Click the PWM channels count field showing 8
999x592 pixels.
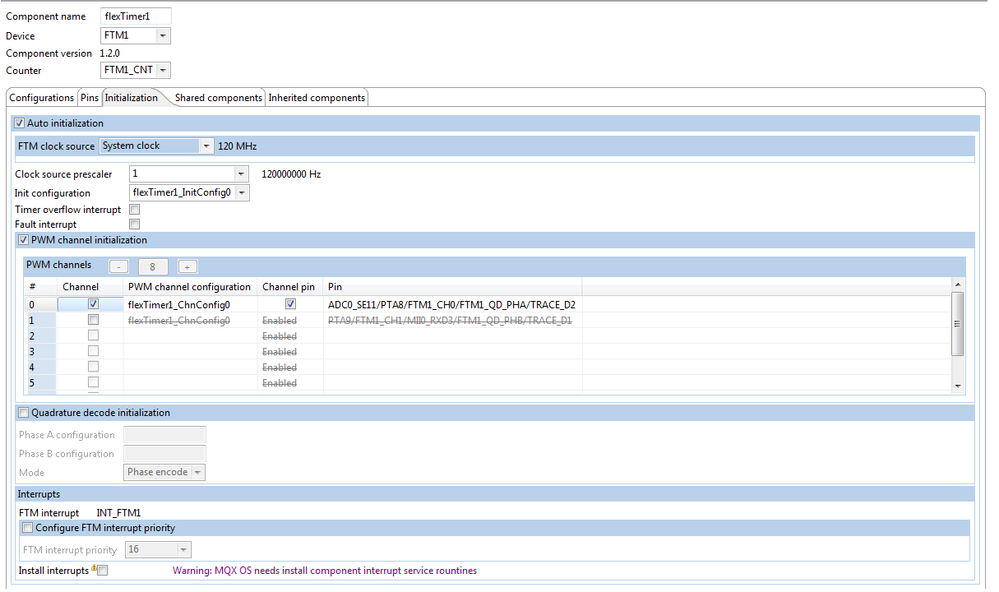(x=153, y=267)
